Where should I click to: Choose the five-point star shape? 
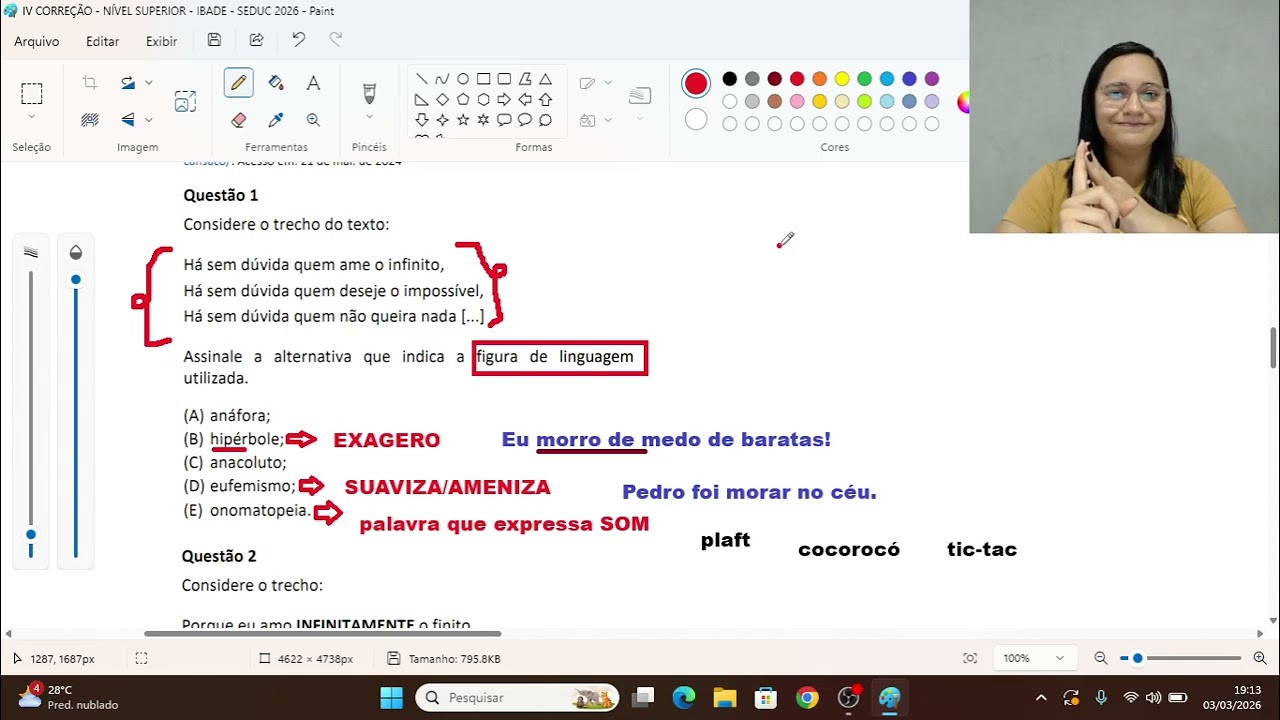[463, 120]
